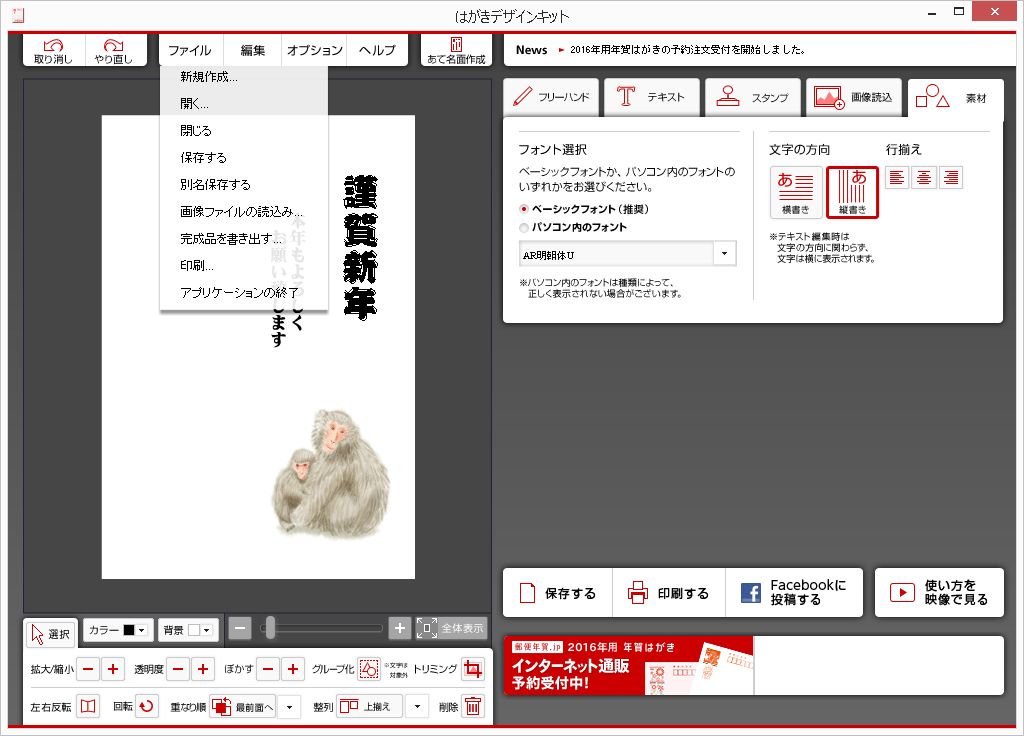
Task: Set vertical writing (縦書き) direction
Action: pyautogui.click(x=852, y=192)
